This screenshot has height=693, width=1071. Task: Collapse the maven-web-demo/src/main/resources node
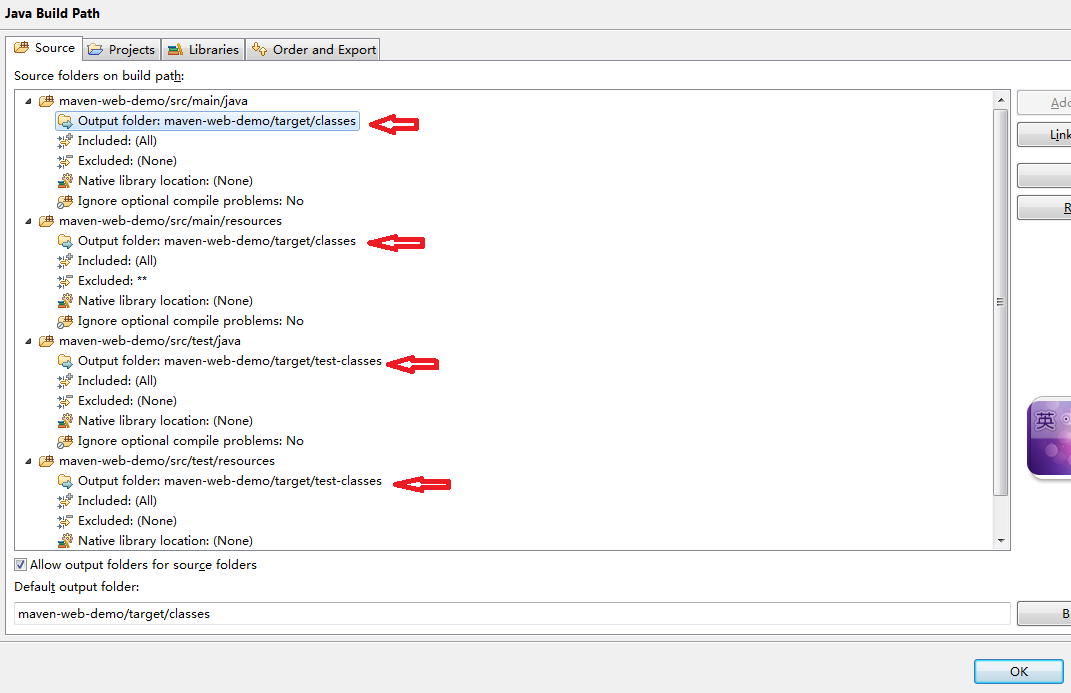pyautogui.click(x=28, y=221)
